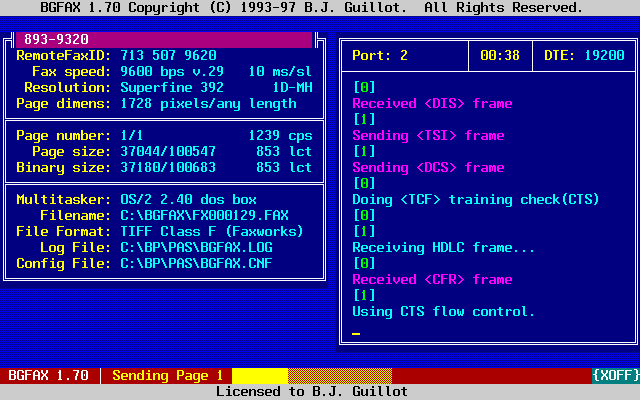
Task: Click the RemoteFaxID: label
Action: click(x=64, y=56)
